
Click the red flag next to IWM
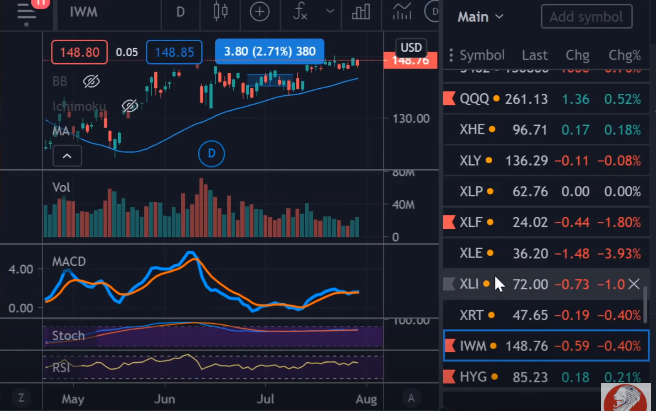[x=450, y=346]
